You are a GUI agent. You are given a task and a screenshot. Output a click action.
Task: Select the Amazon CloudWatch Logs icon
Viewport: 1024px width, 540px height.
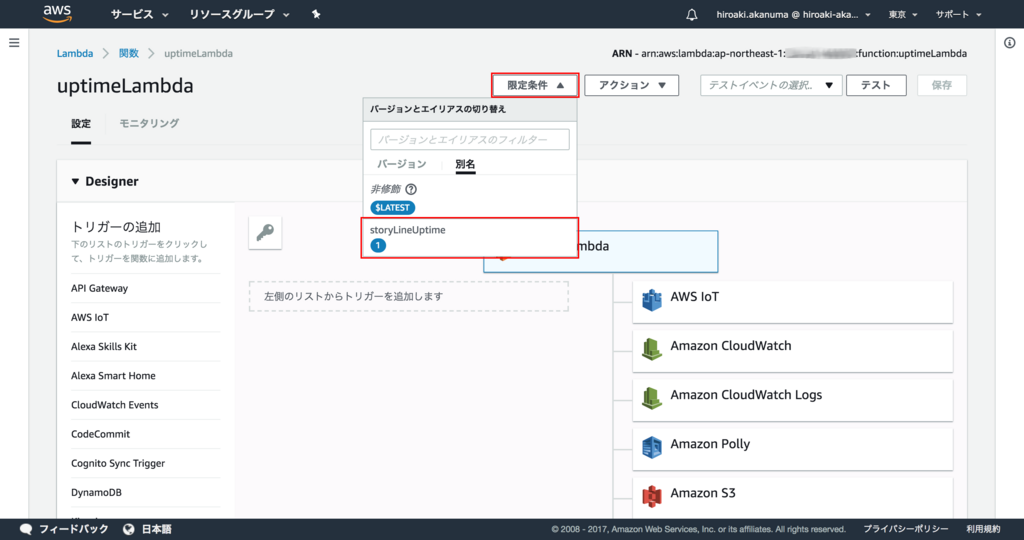(652, 398)
